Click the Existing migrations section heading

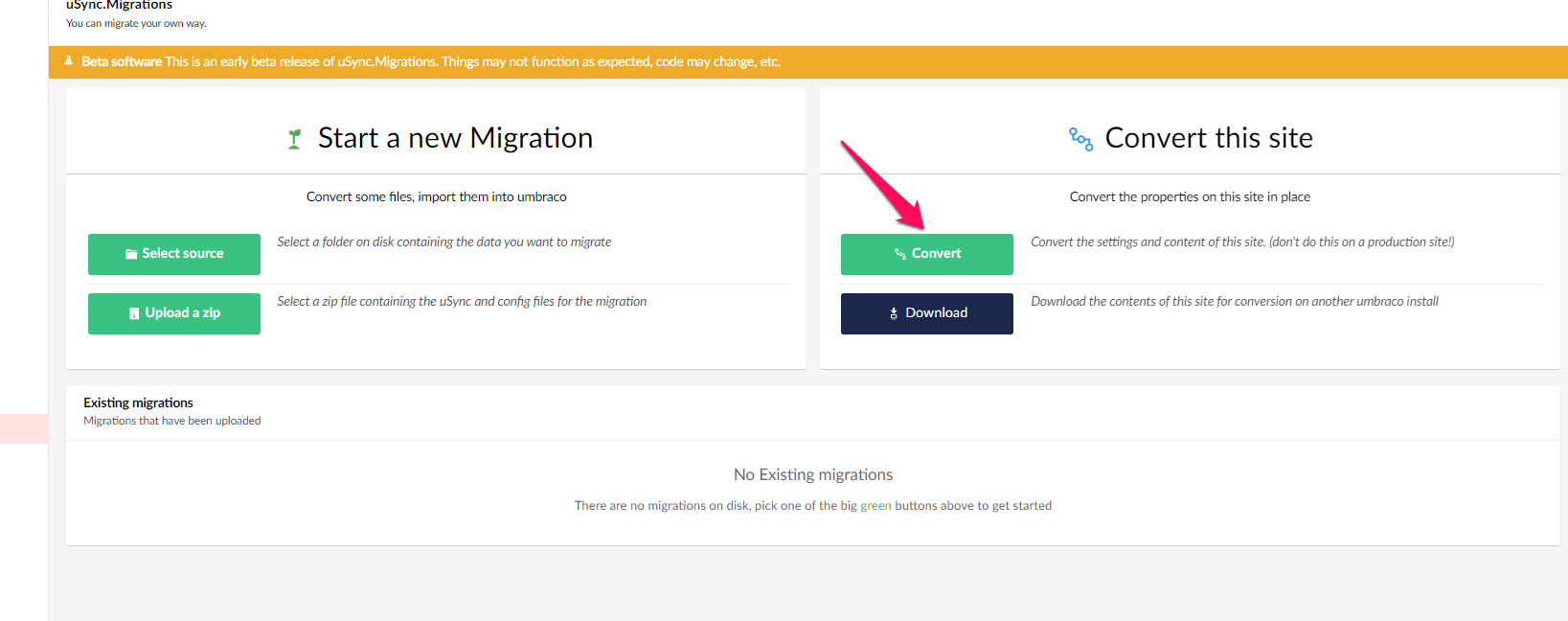tap(138, 402)
